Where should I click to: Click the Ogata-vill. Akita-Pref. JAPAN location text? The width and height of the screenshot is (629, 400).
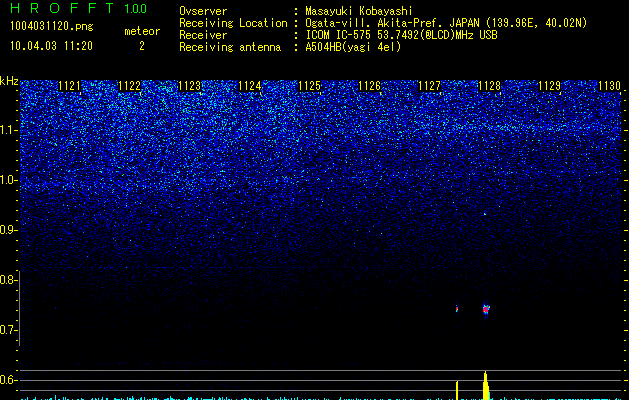point(446,23)
